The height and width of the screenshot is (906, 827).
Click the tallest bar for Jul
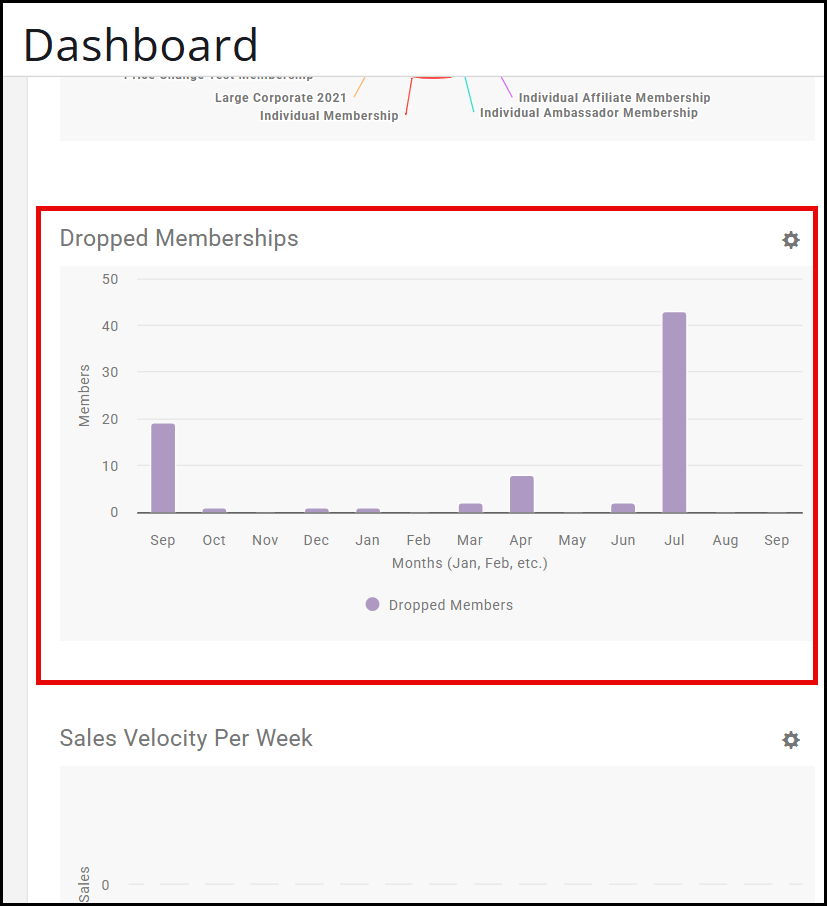[x=674, y=412]
